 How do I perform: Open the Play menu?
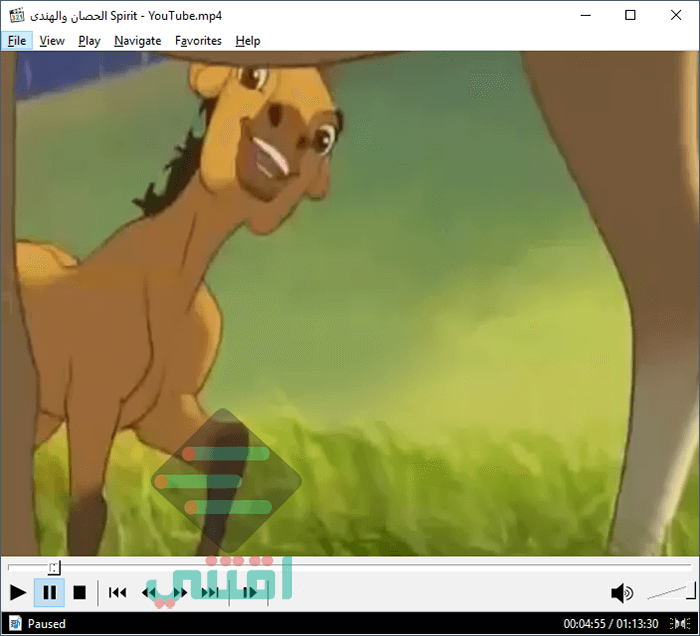click(x=89, y=41)
